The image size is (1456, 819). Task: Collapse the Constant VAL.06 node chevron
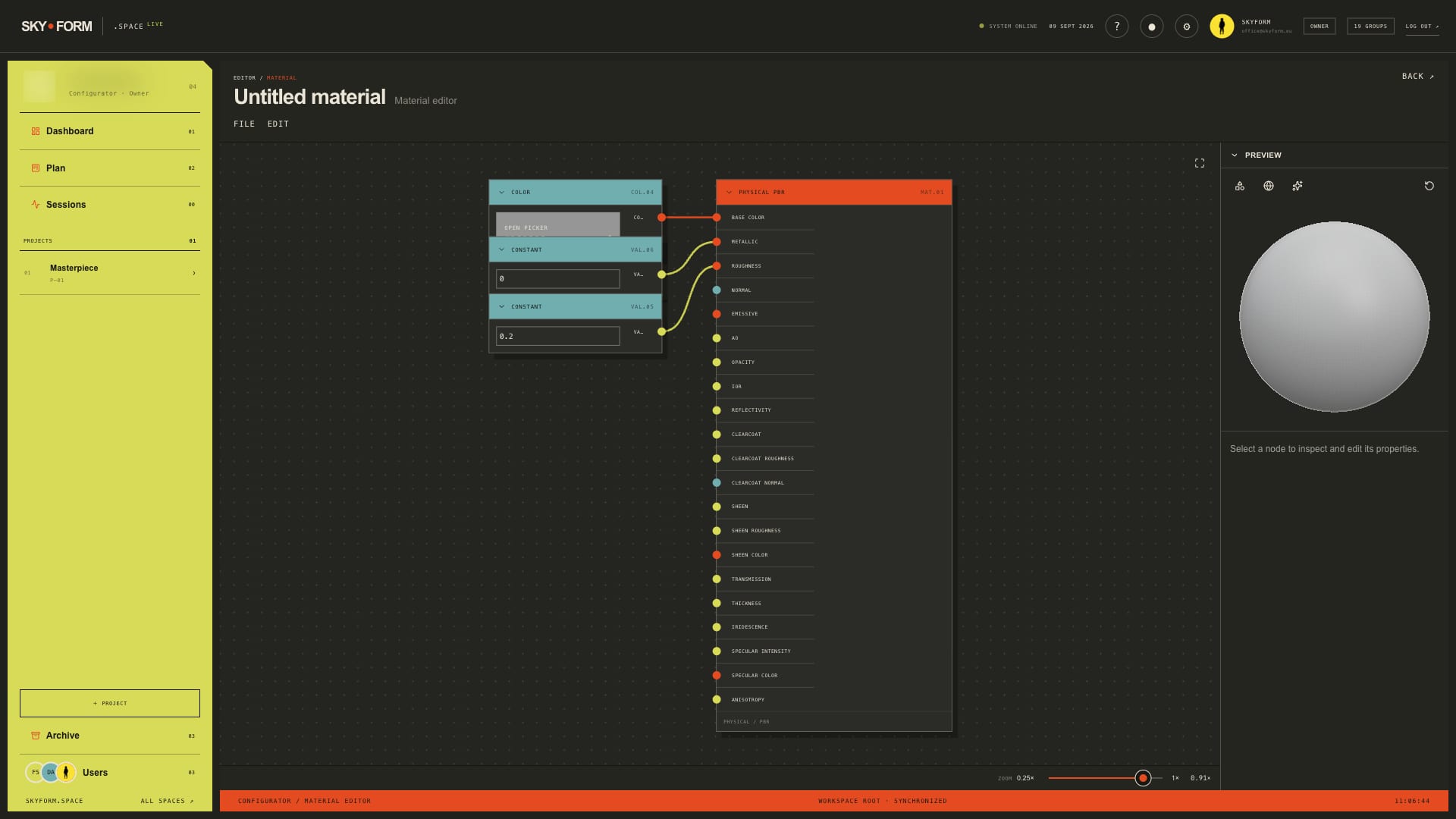[x=501, y=249]
